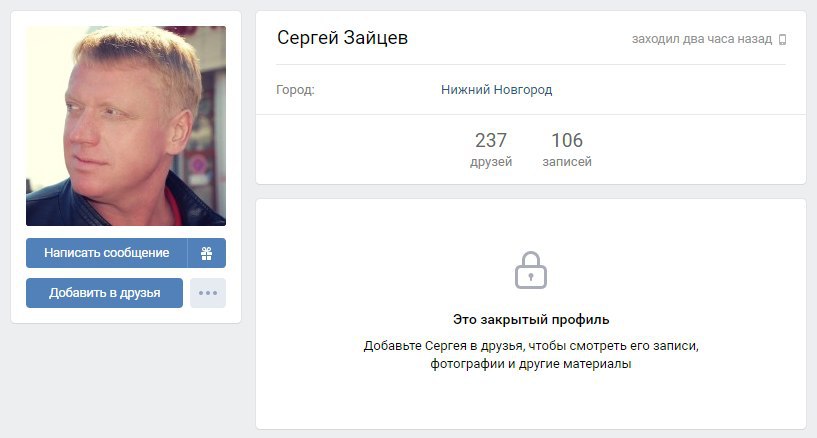Click the Написать сообщение button

pyautogui.click(x=106, y=253)
